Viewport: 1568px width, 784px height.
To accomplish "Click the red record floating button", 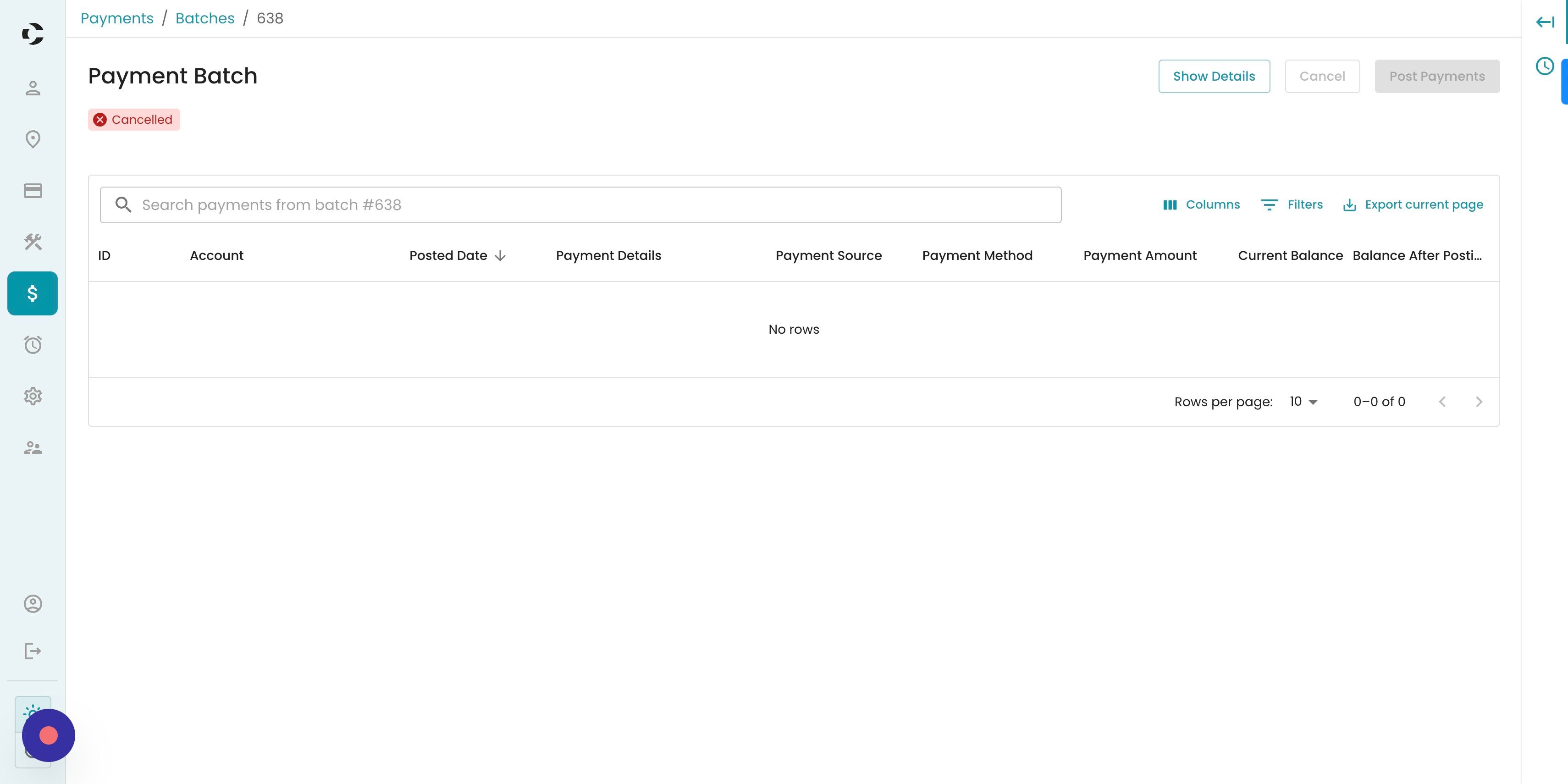I will click(x=49, y=735).
